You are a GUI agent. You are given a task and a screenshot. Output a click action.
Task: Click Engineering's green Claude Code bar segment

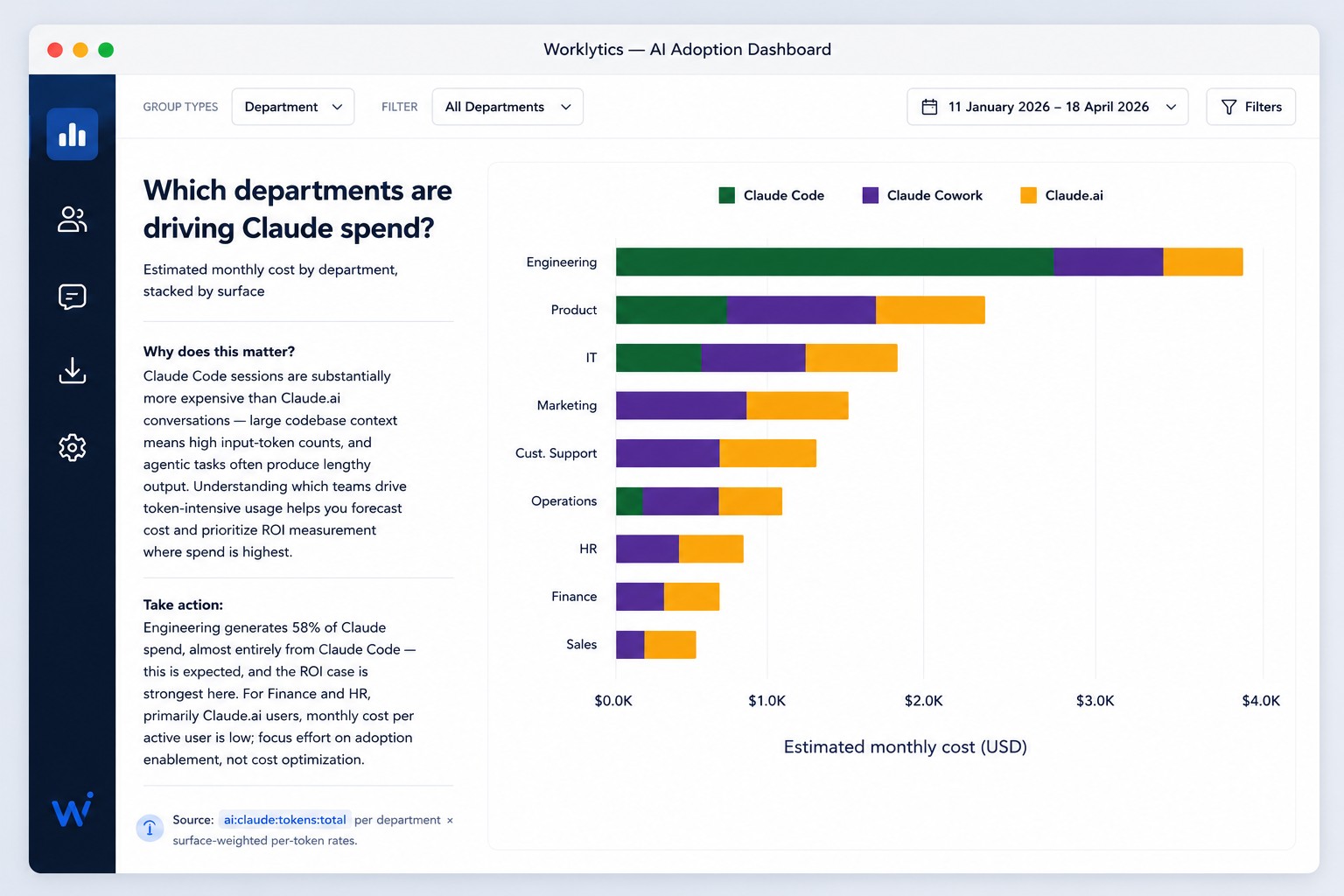(x=835, y=262)
